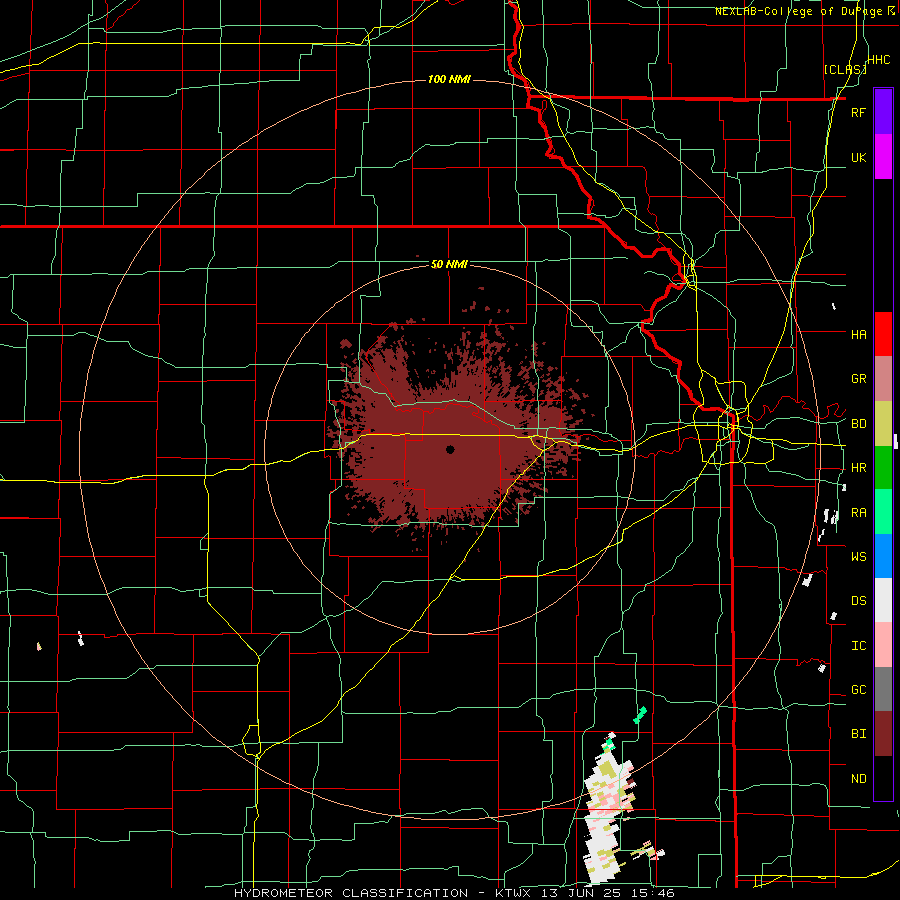Screen dimensions: 900x900
Task: Click the 'GR' legend label
Action: click(858, 379)
